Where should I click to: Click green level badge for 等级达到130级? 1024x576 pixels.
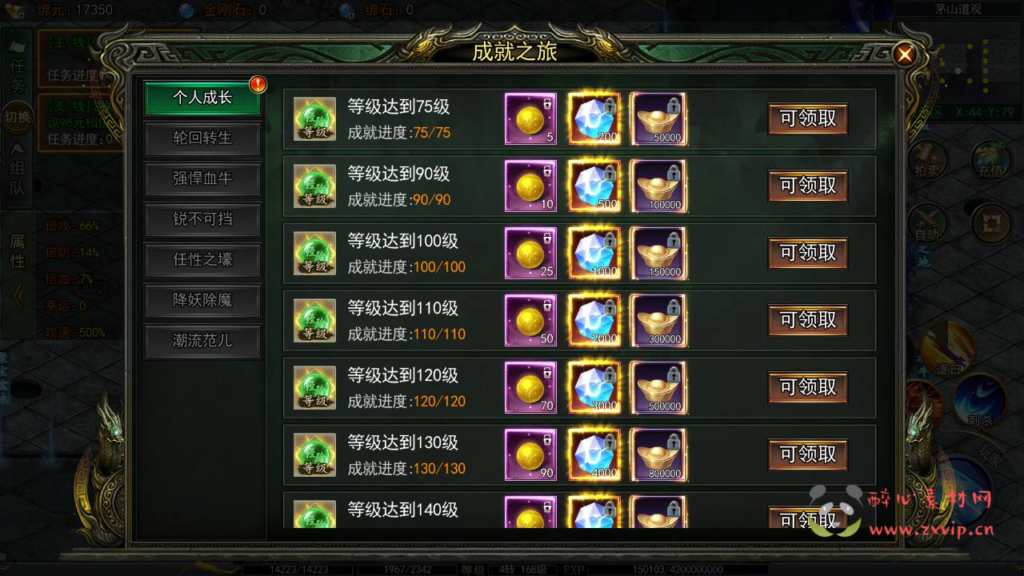[x=314, y=455]
